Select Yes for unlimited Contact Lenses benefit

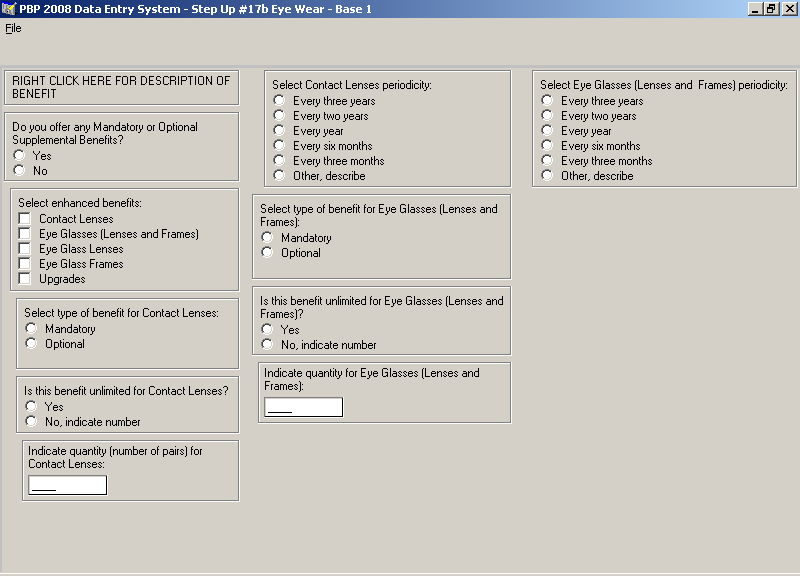tap(31, 406)
